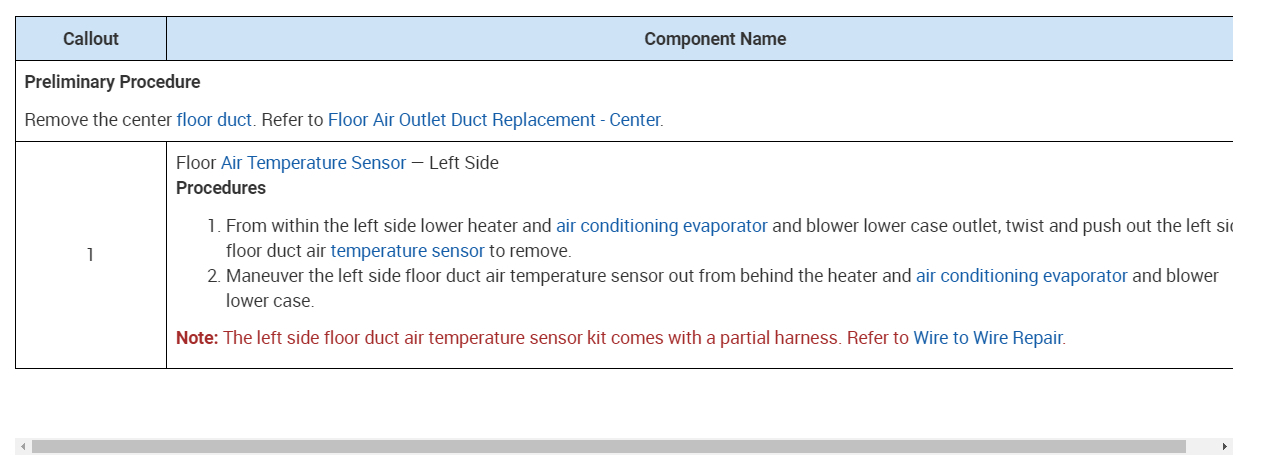1266x475 pixels.
Task: Click the 'Air Temperature Sensor' title link
Action: [x=313, y=163]
